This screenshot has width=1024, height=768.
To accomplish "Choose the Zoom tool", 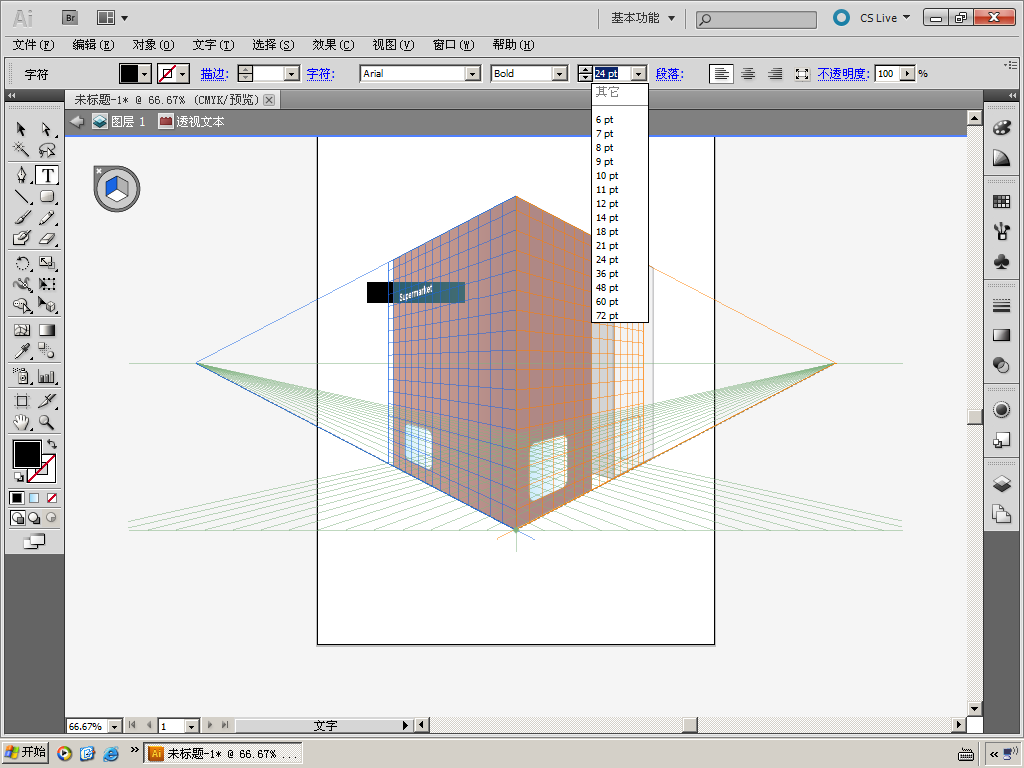I will pos(47,422).
